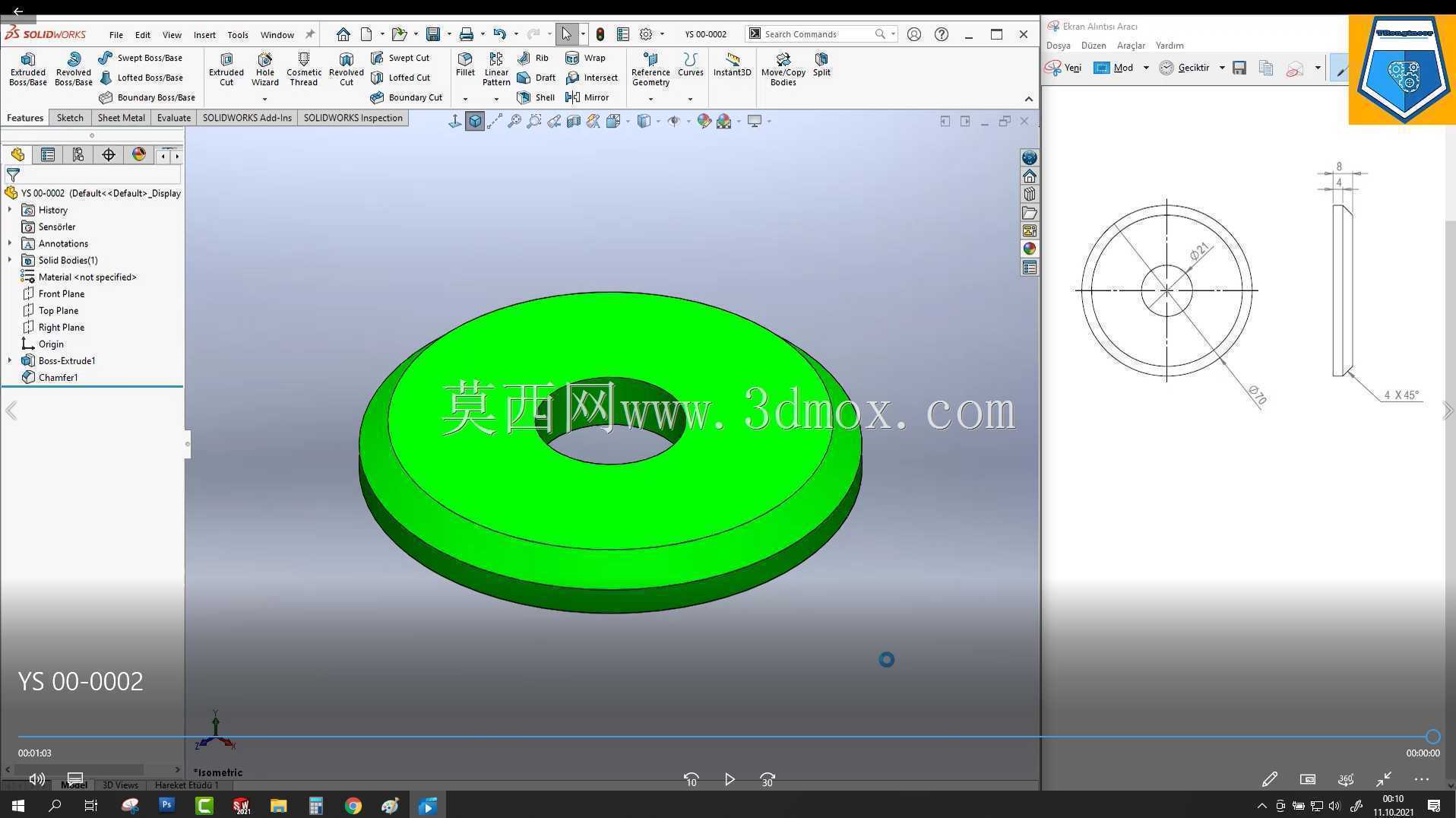Screen dimensions: 1456x818
Task: Open the 3D Views bottom tab
Action: 120,785
